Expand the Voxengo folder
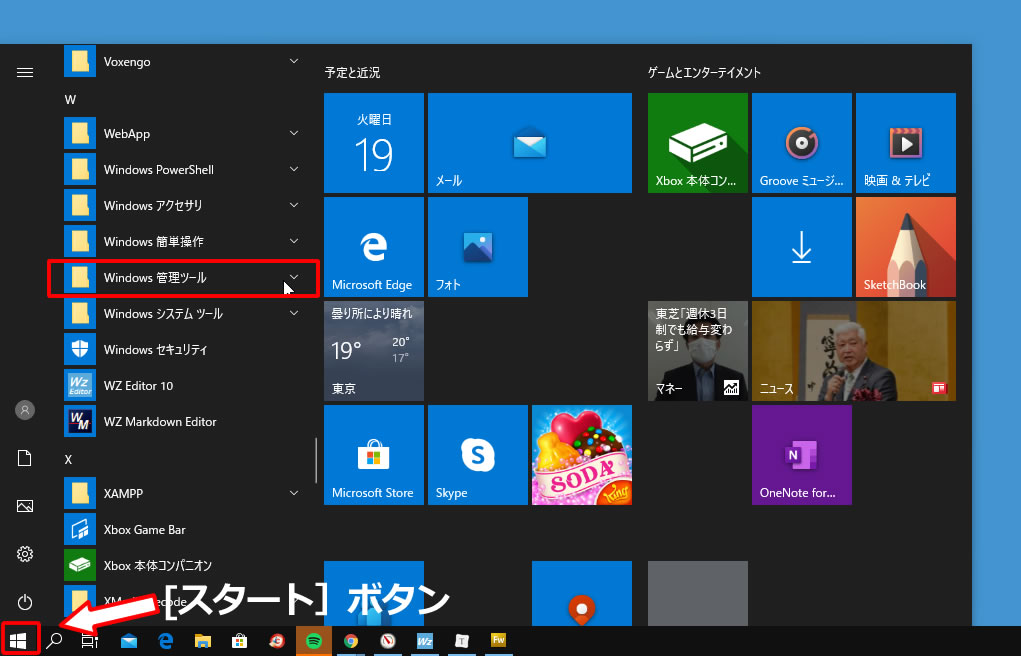 tap(182, 61)
